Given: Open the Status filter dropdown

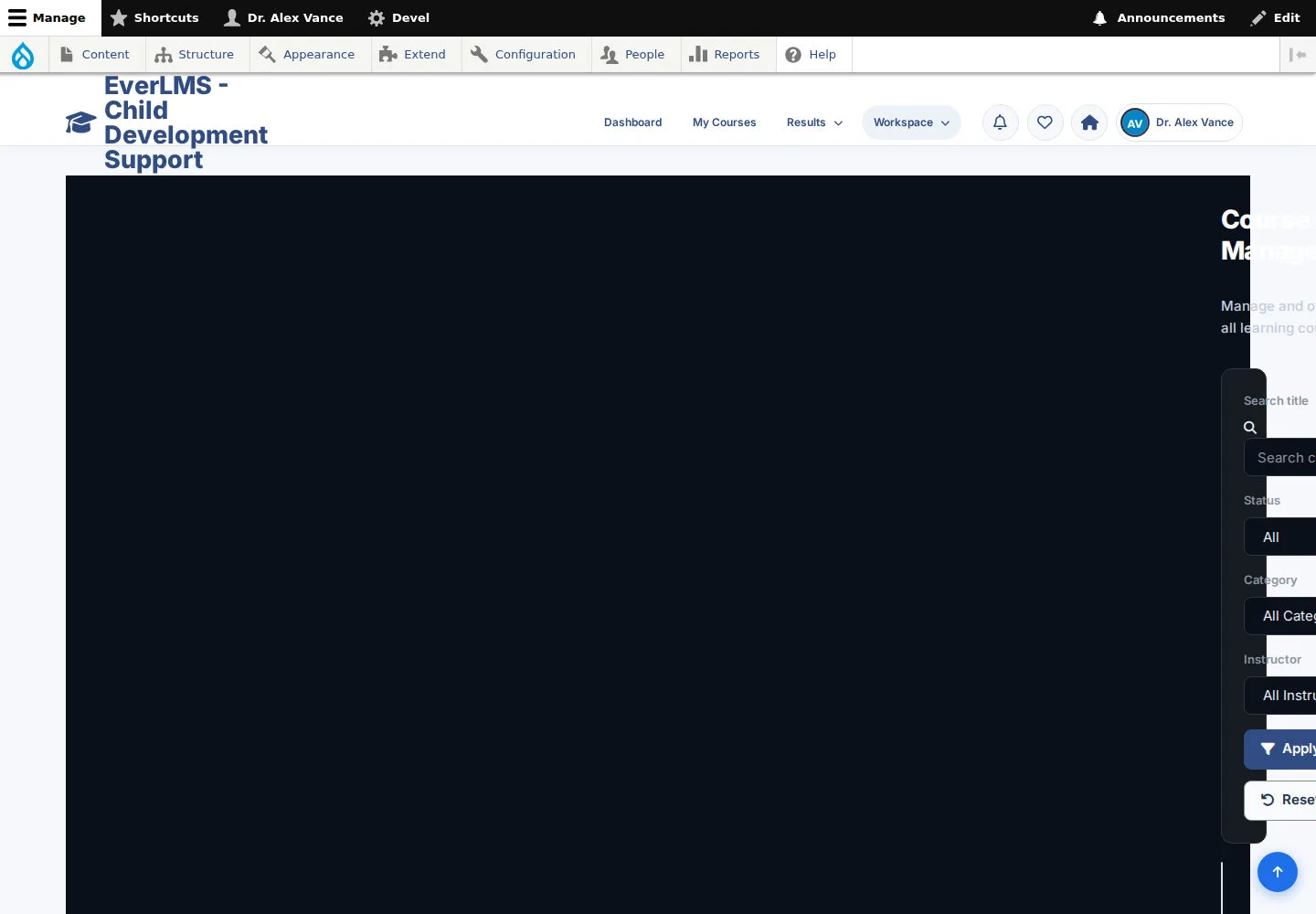Looking at the screenshot, I should [1279, 537].
